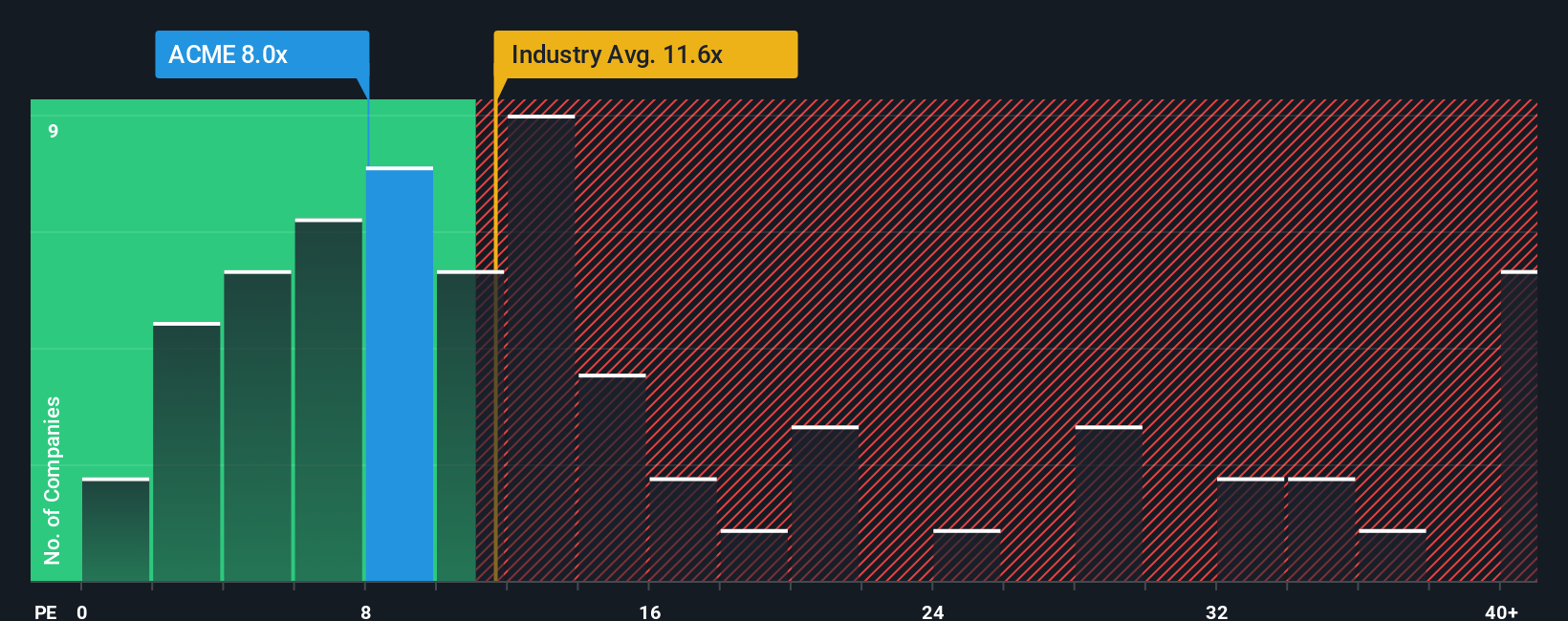Click the 'No. of Companies' axis title
The height and width of the screenshot is (621, 1568).
pyautogui.click(x=53, y=481)
